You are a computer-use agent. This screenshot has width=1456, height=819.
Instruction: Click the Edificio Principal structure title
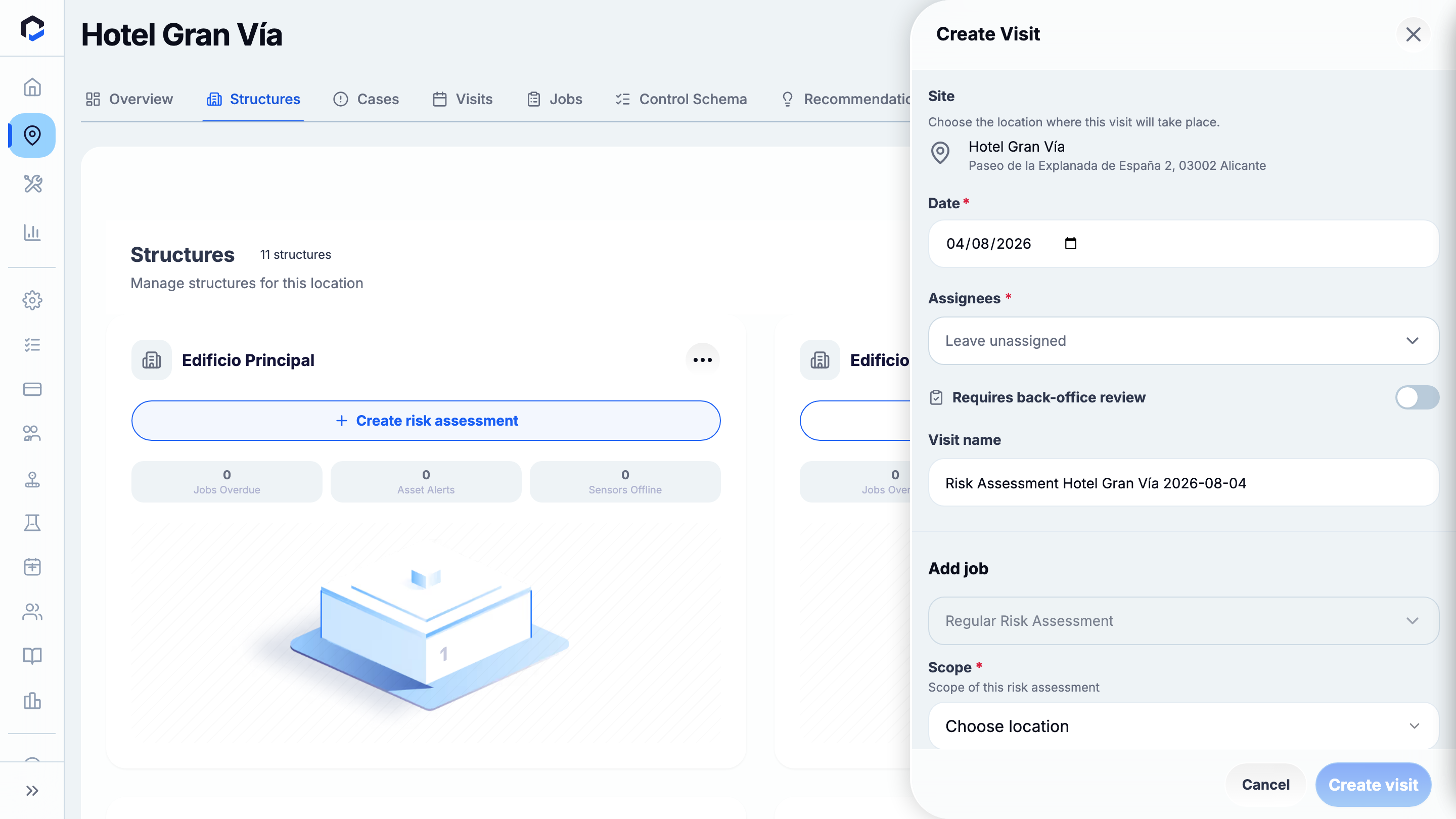point(248,360)
